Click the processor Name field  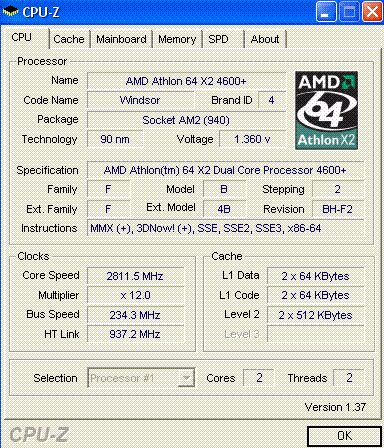click(x=186, y=81)
